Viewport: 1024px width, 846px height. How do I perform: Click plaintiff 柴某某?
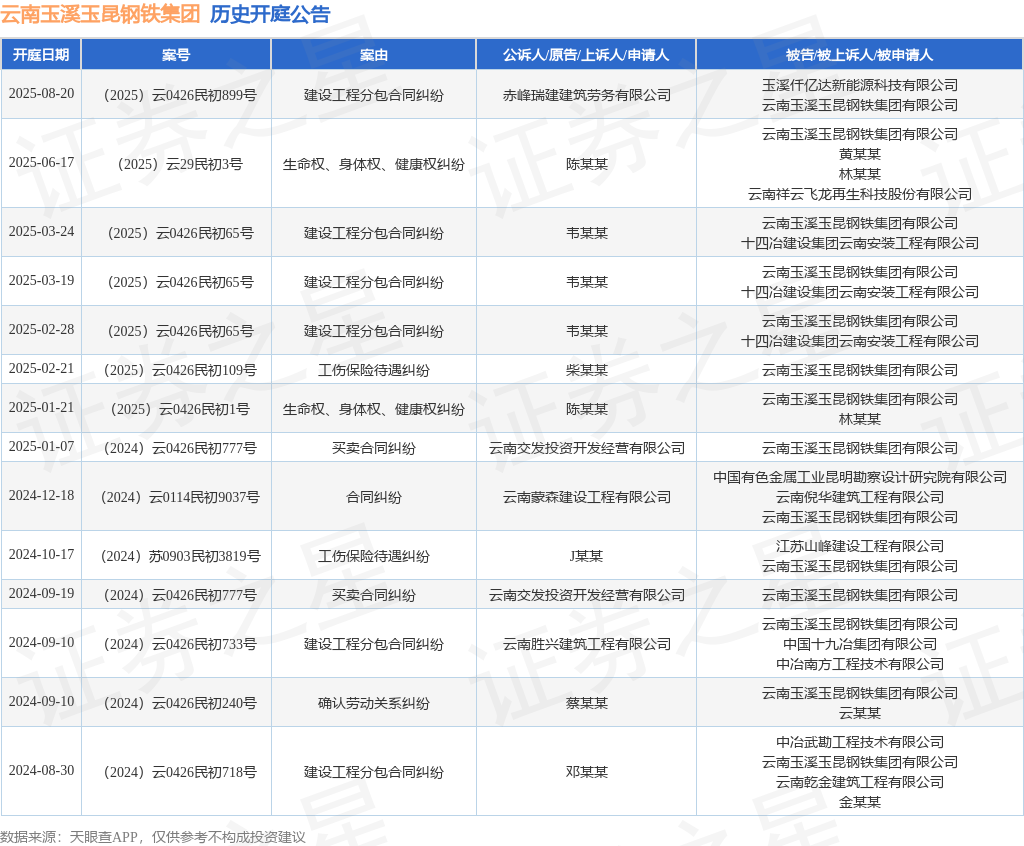click(586, 370)
